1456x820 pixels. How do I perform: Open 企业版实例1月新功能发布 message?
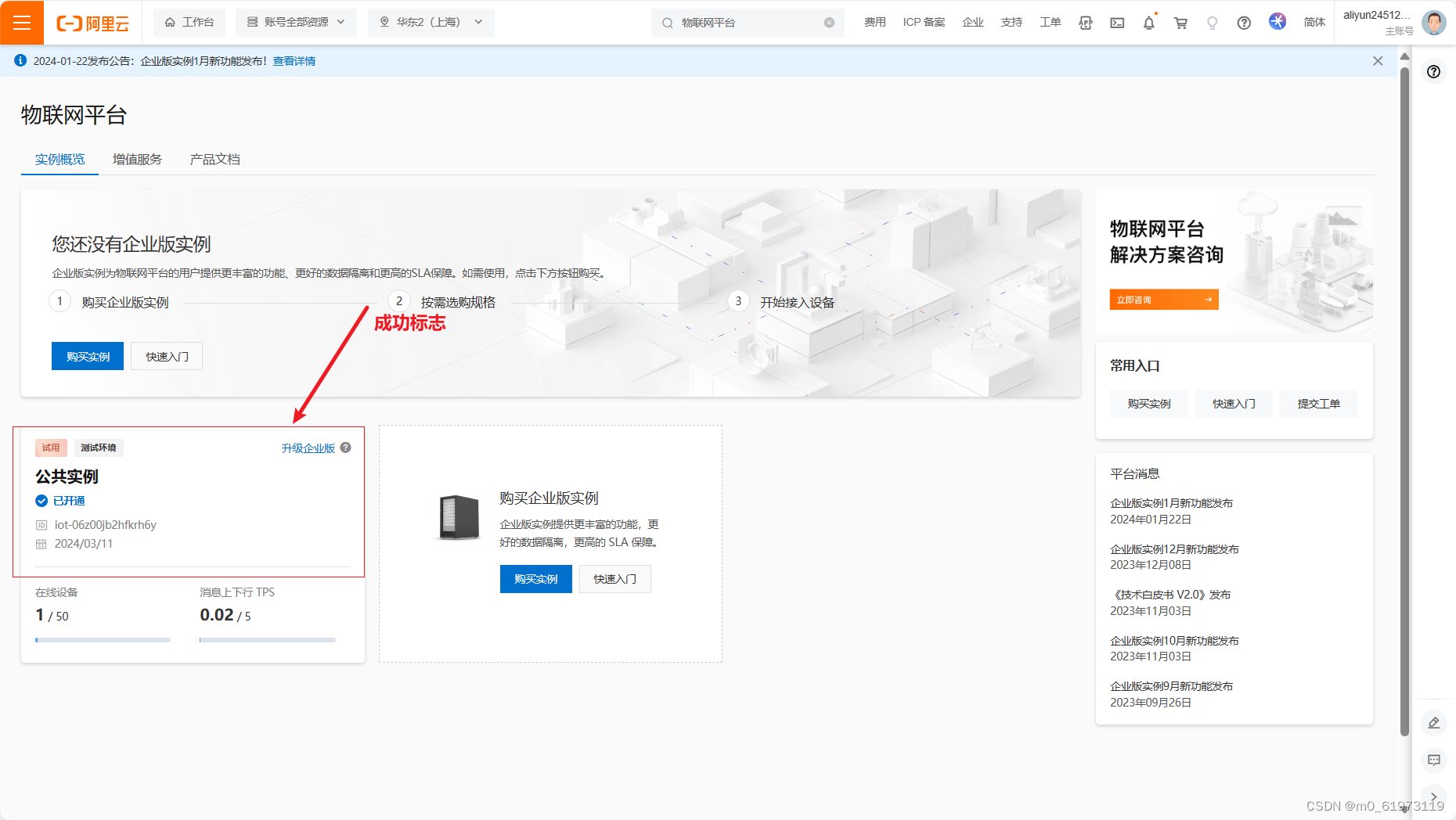(1171, 503)
